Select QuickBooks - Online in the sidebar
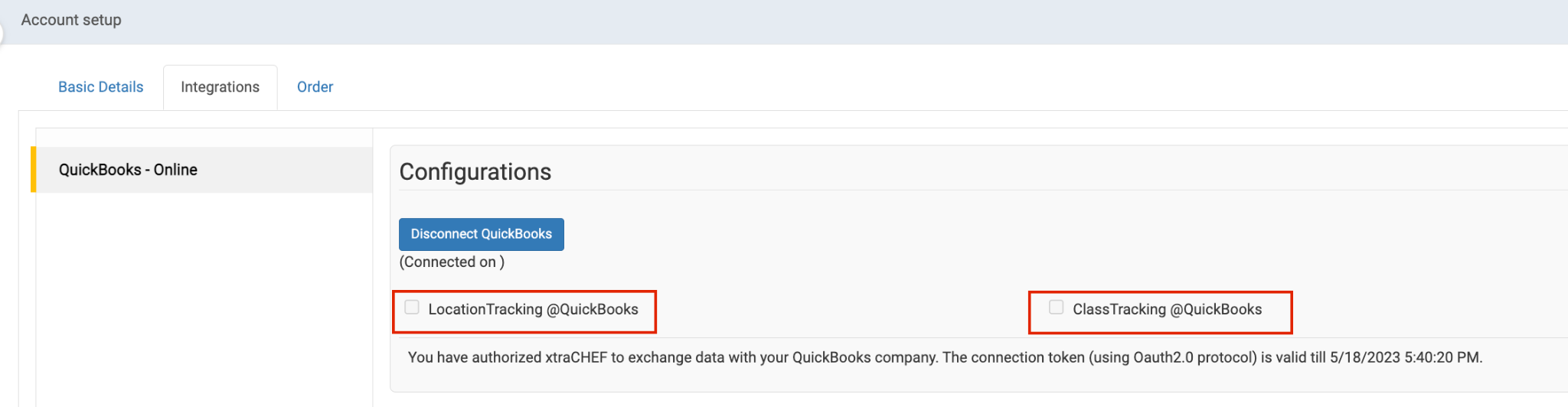This screenshot has width=1568, height=407. [128, 170]
